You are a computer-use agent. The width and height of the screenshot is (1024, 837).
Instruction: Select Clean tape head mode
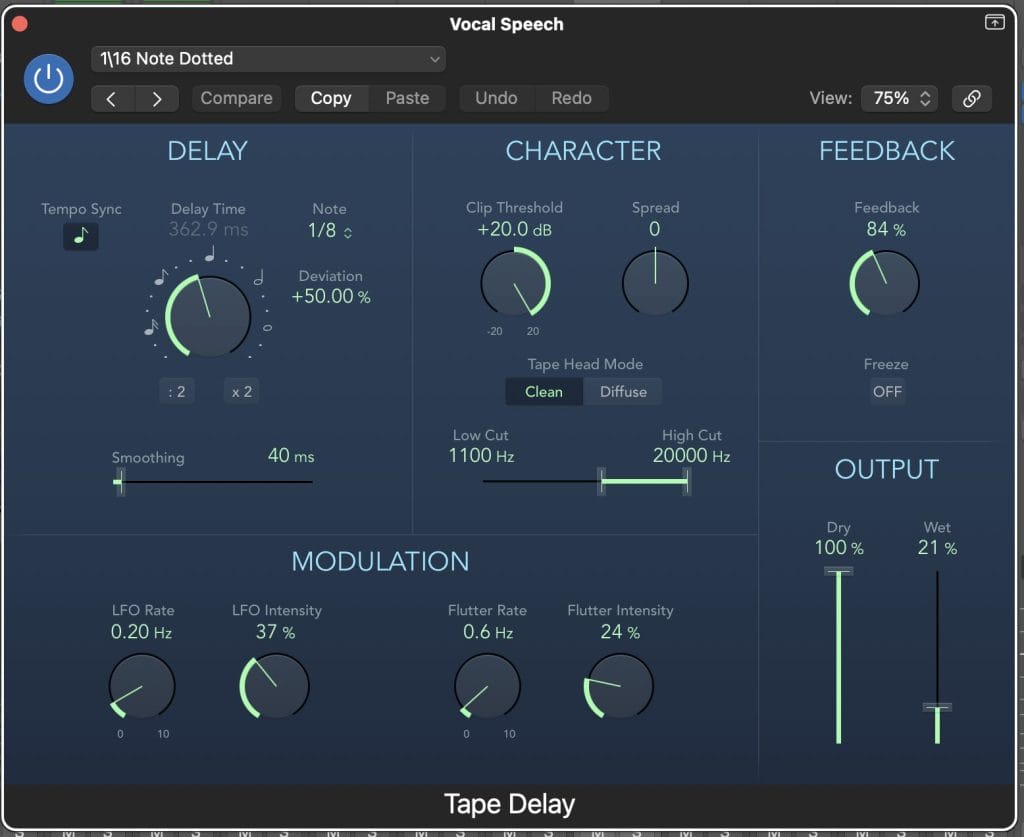tap(544, 391)
